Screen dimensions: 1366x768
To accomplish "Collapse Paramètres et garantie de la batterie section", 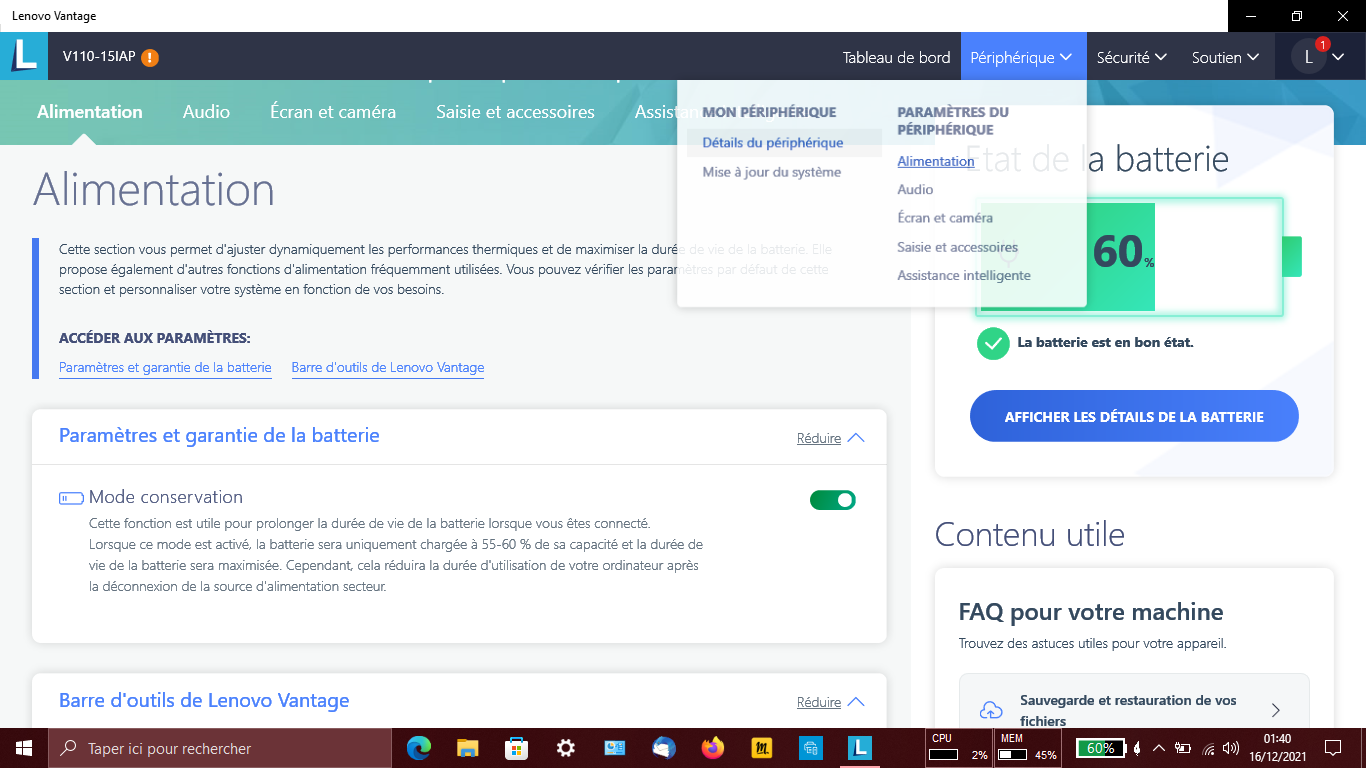I will pos(830,438).
